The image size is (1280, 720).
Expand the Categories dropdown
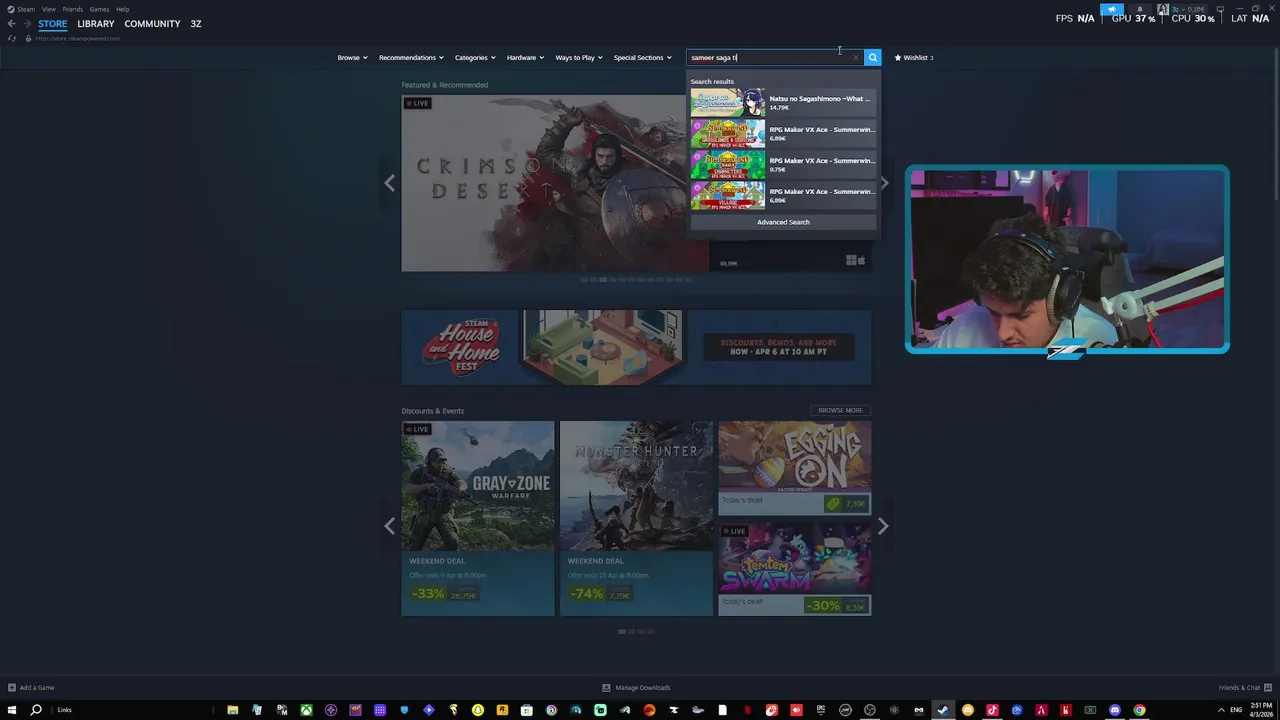(x=475, y=58)
